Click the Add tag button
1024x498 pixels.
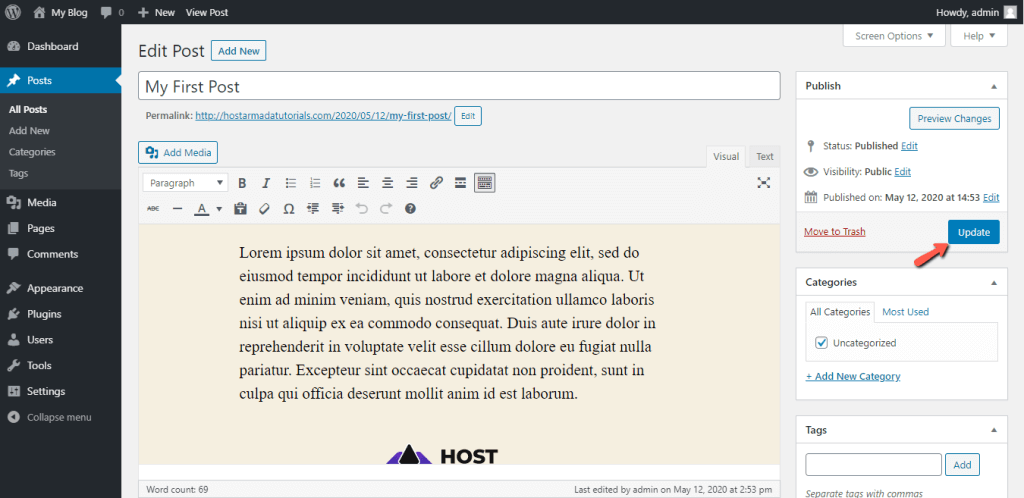click(962, 465)
